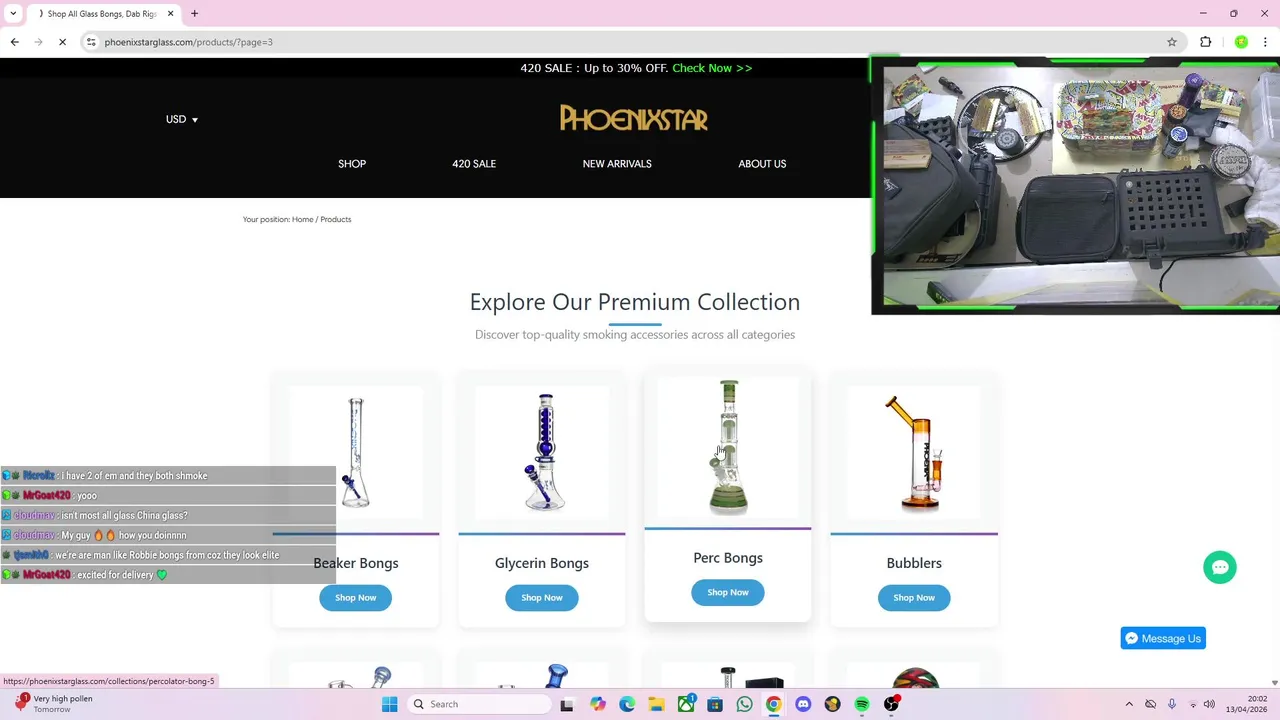Follow the Check Now >> sale link
1280x720 pixels.
(x=712, y=68)
